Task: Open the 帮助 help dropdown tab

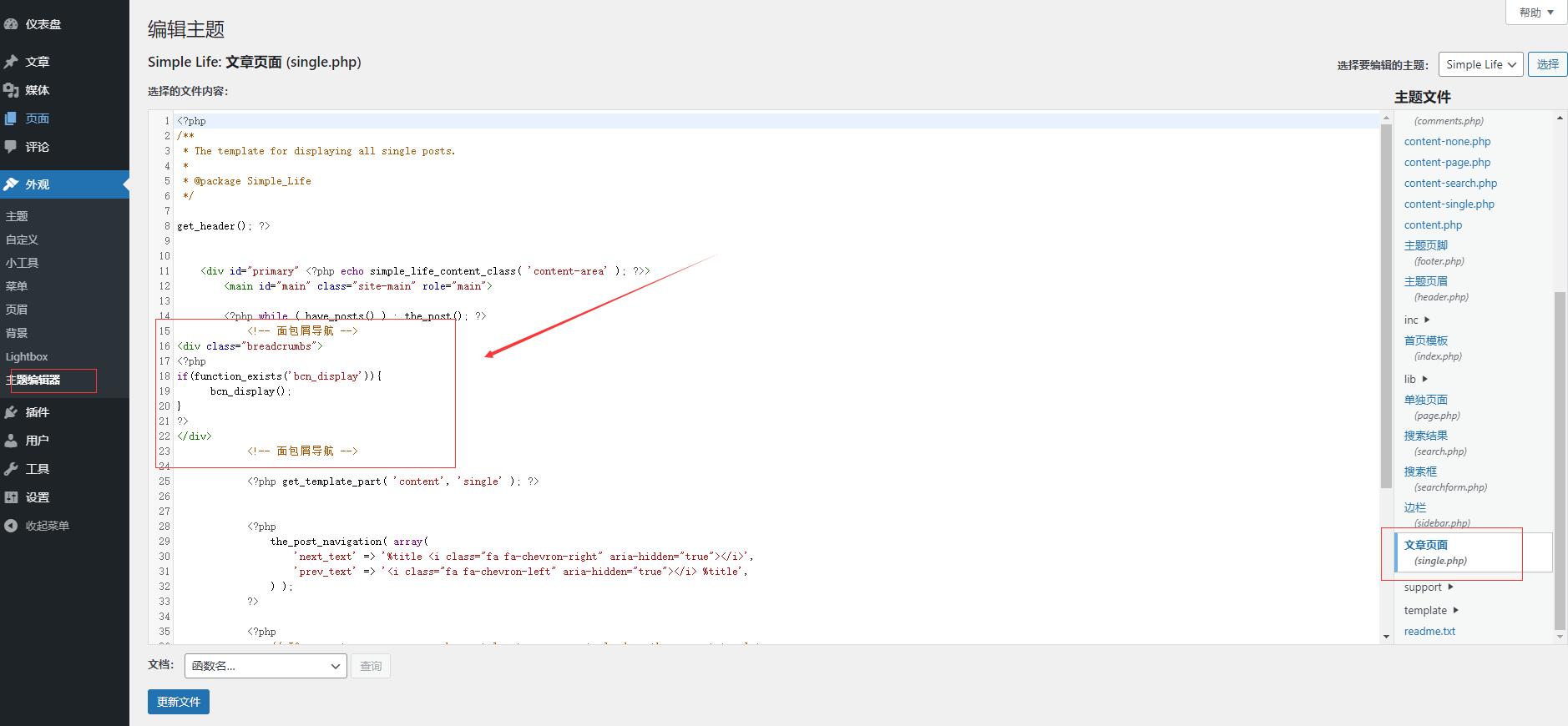Action: 1536,13
